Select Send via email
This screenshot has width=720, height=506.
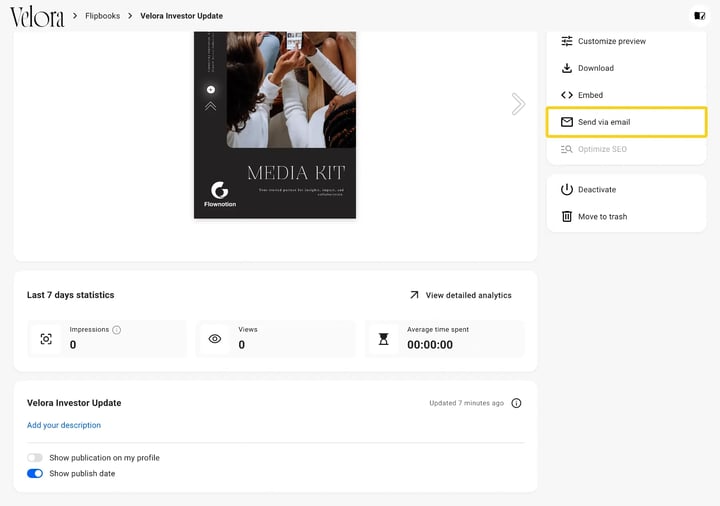[x=626, y=122]
